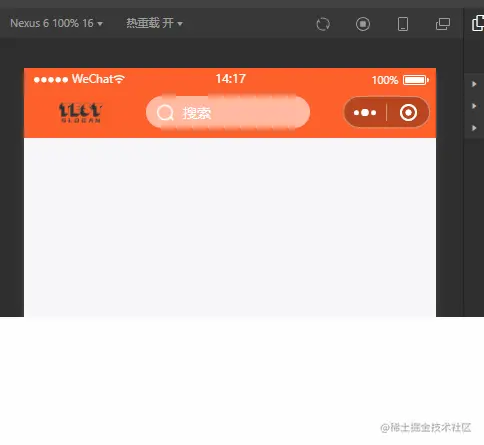Open the Nexus 6 device dropdown

point(56,23)
